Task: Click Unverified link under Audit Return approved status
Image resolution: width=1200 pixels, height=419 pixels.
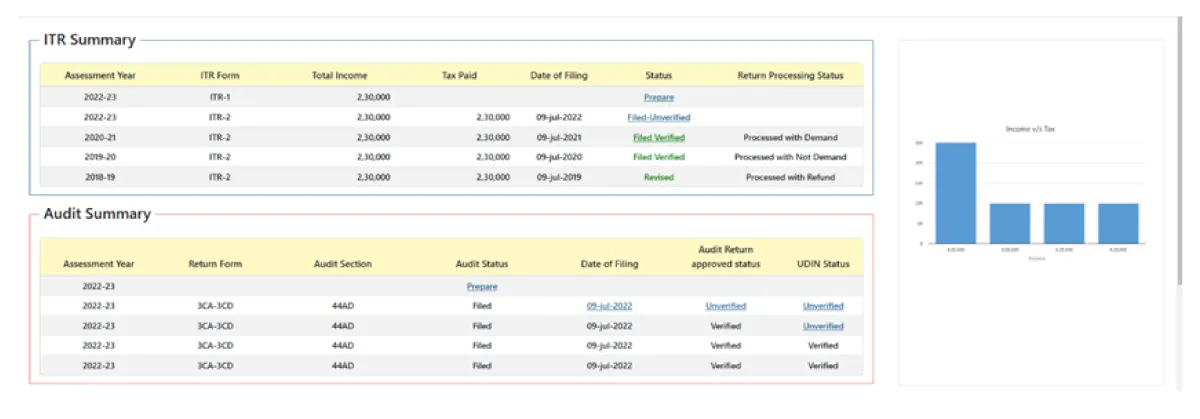Action: pos(725,306)
